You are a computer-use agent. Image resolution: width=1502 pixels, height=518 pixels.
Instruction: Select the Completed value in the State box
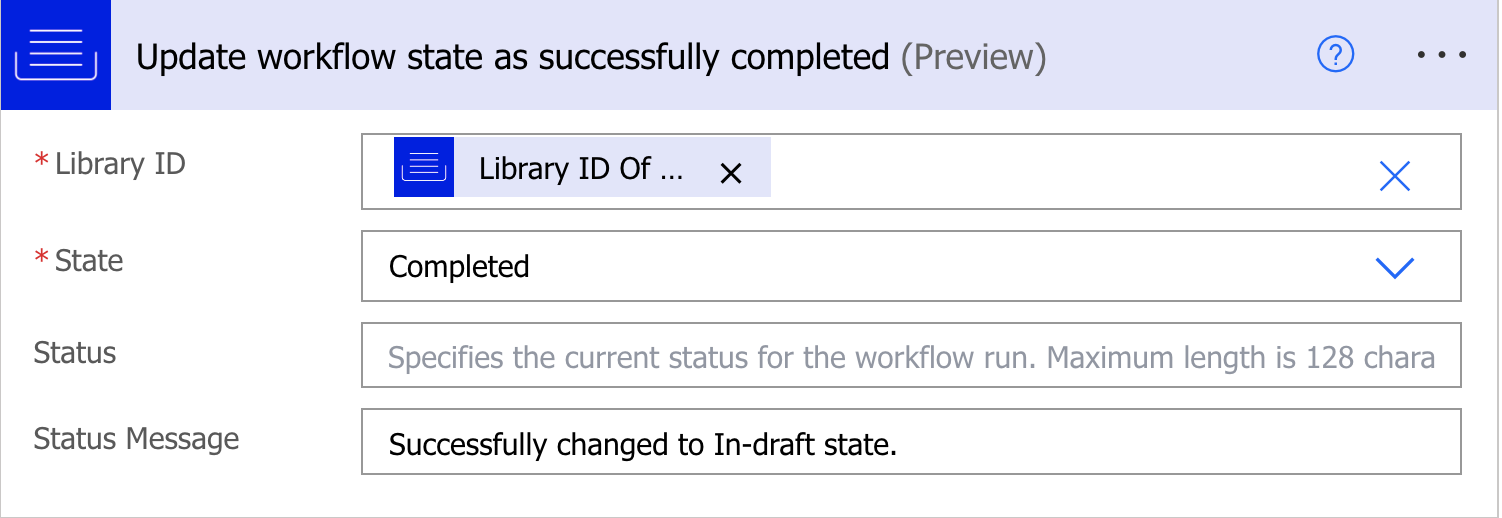pos(459,267)
